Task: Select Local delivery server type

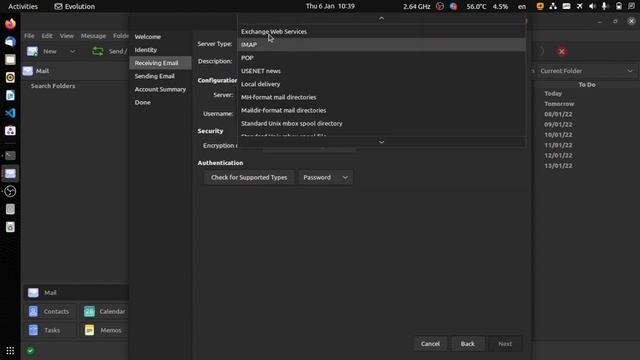Action: [x=381, y=84]
